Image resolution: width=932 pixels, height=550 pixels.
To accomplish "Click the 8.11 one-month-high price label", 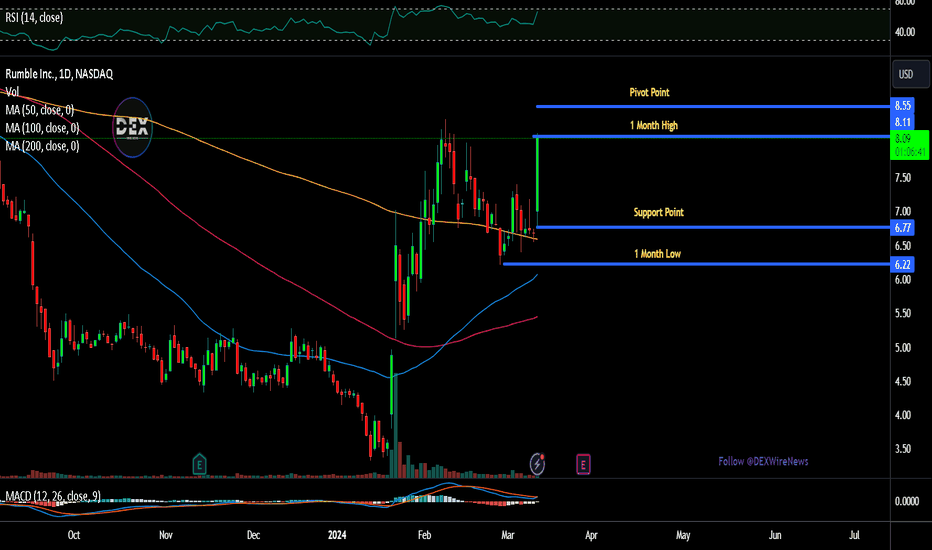I will (x=902, y=122).
